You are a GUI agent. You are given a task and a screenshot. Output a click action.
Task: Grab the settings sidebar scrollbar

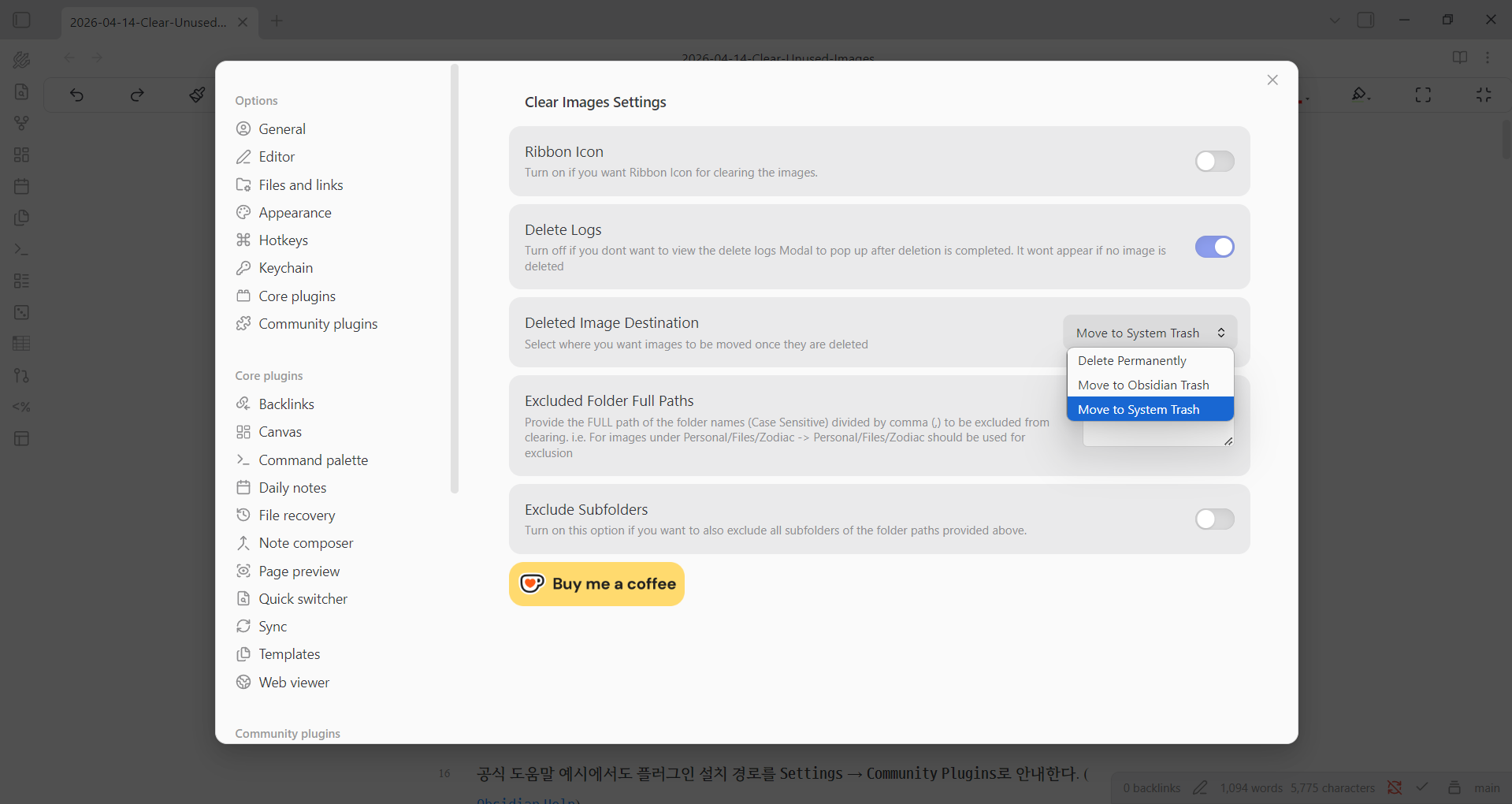[x=454, y=279]
